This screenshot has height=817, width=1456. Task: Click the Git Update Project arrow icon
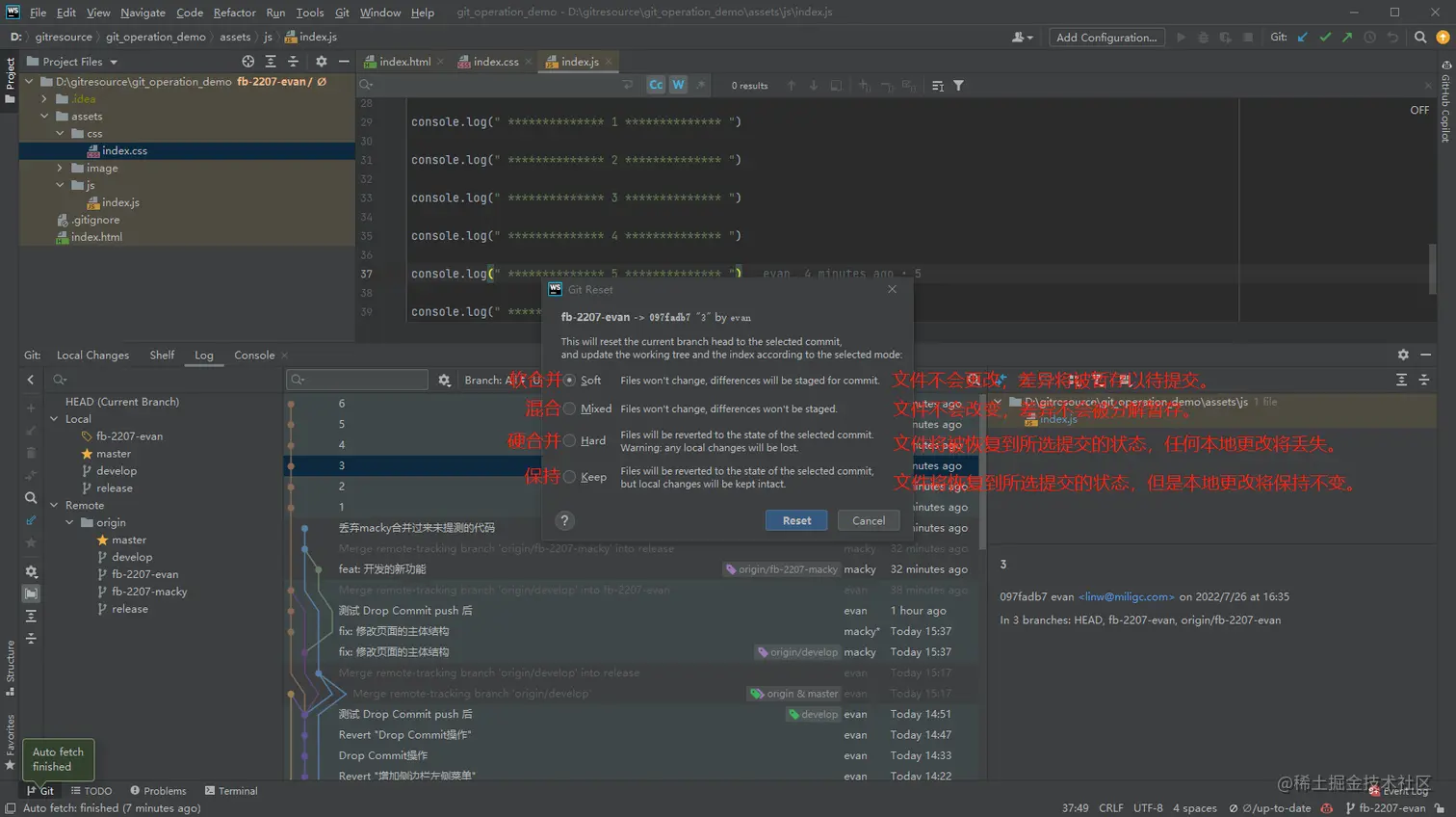pyautogui.click(x=1303, y=38)
